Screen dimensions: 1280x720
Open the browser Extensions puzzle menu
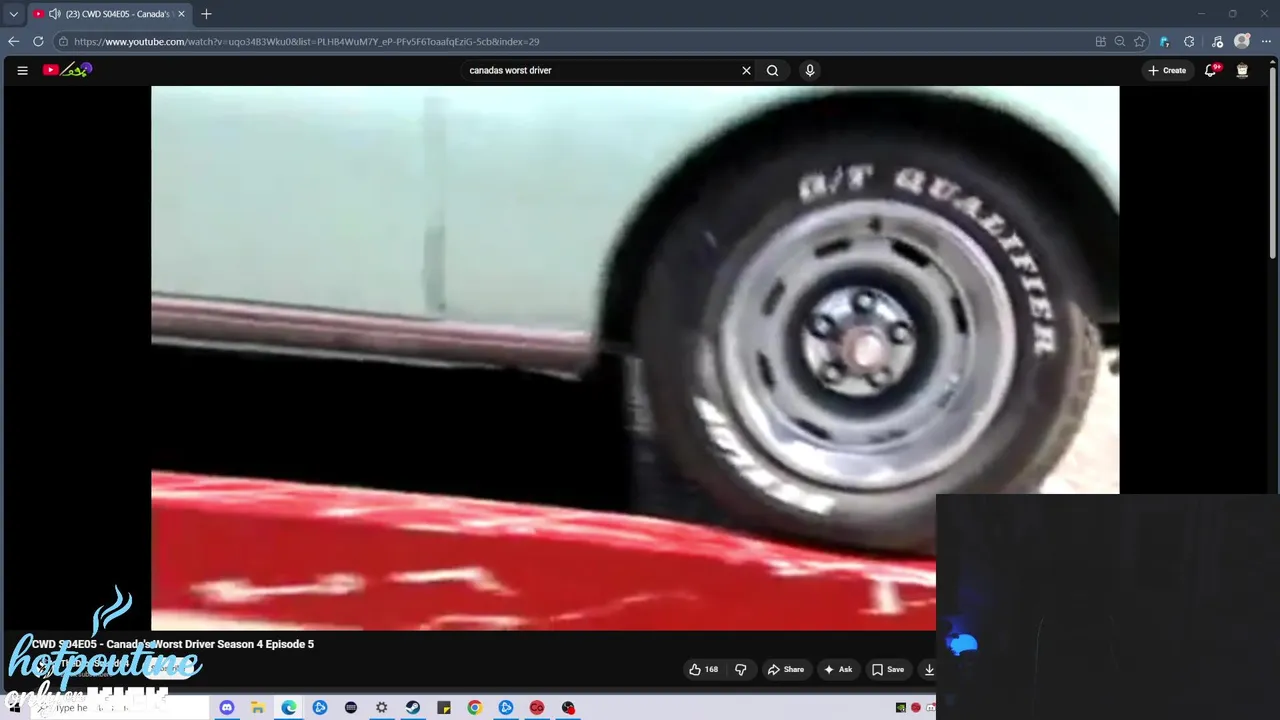1189,41
